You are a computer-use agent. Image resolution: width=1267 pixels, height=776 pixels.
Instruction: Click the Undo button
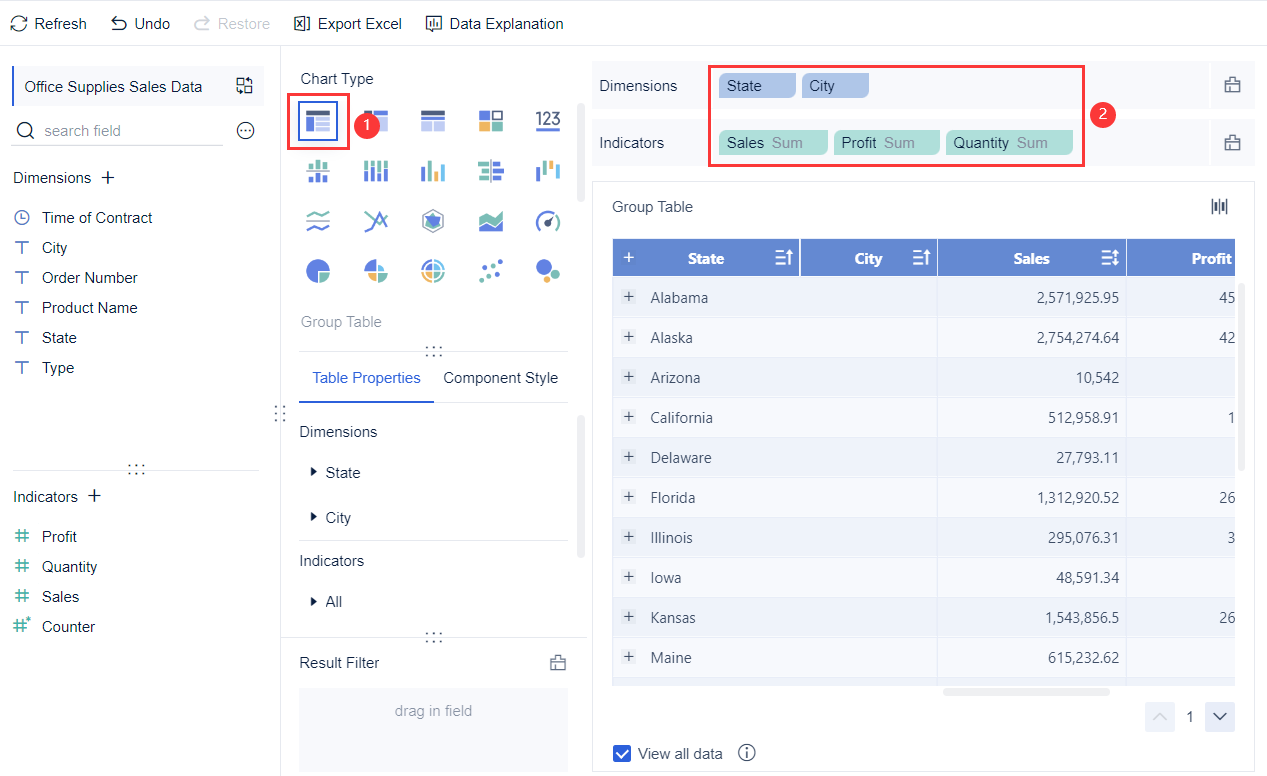[x=139, y=23]
